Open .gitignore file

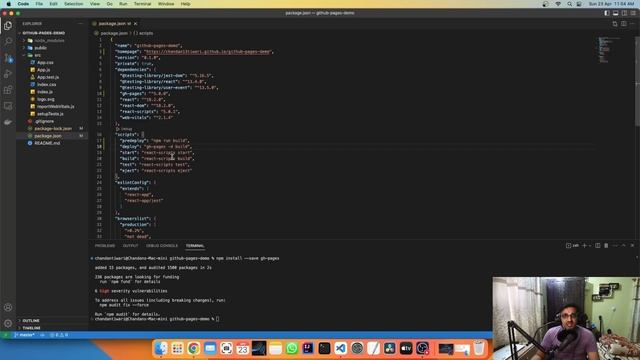pos(44,121)
